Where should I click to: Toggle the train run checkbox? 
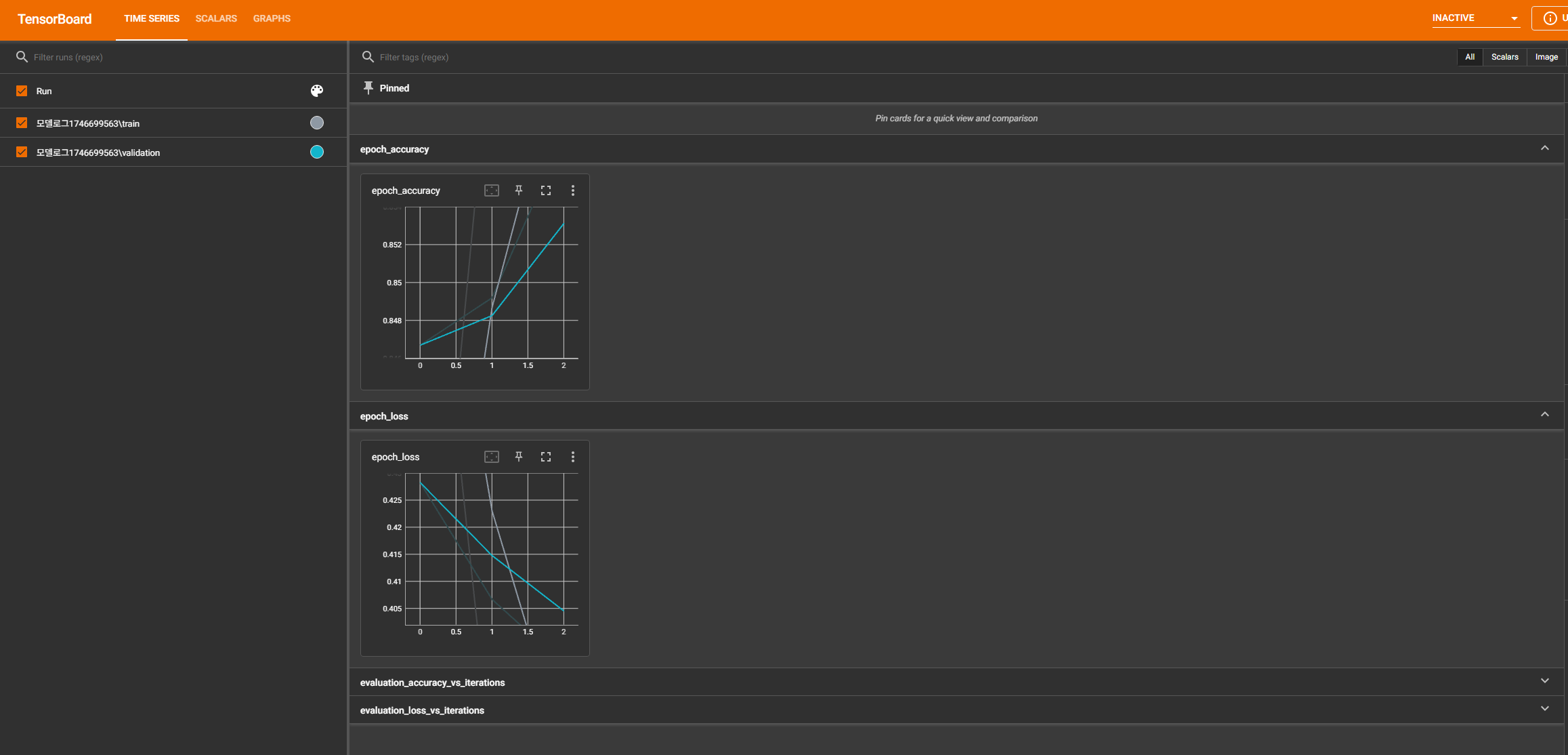[22, 123]
